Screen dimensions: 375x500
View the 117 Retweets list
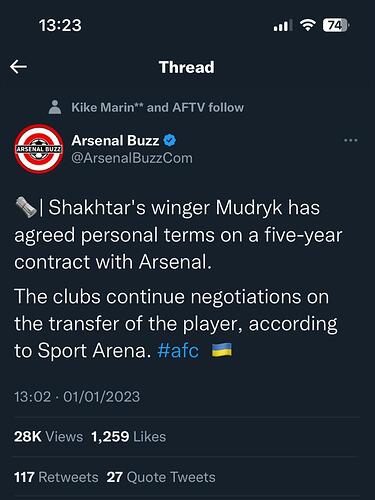coord(56,477)
